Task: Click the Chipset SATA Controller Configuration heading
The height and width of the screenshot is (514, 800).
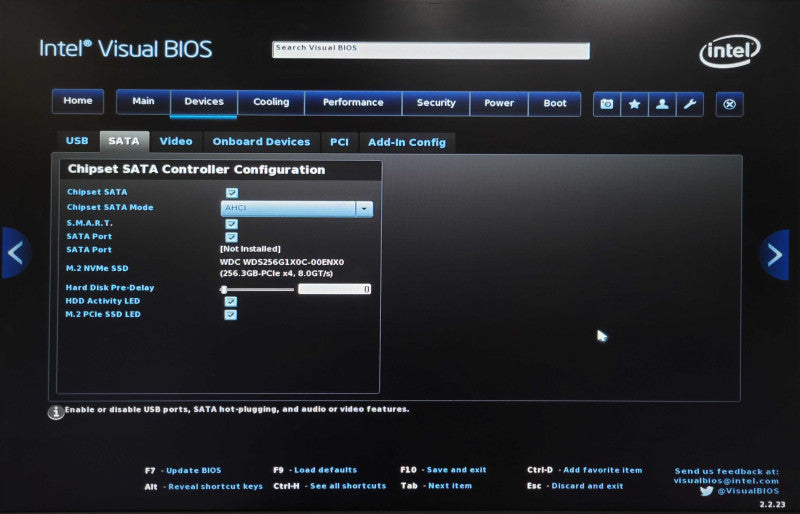Action: click(x=196, y=169)
